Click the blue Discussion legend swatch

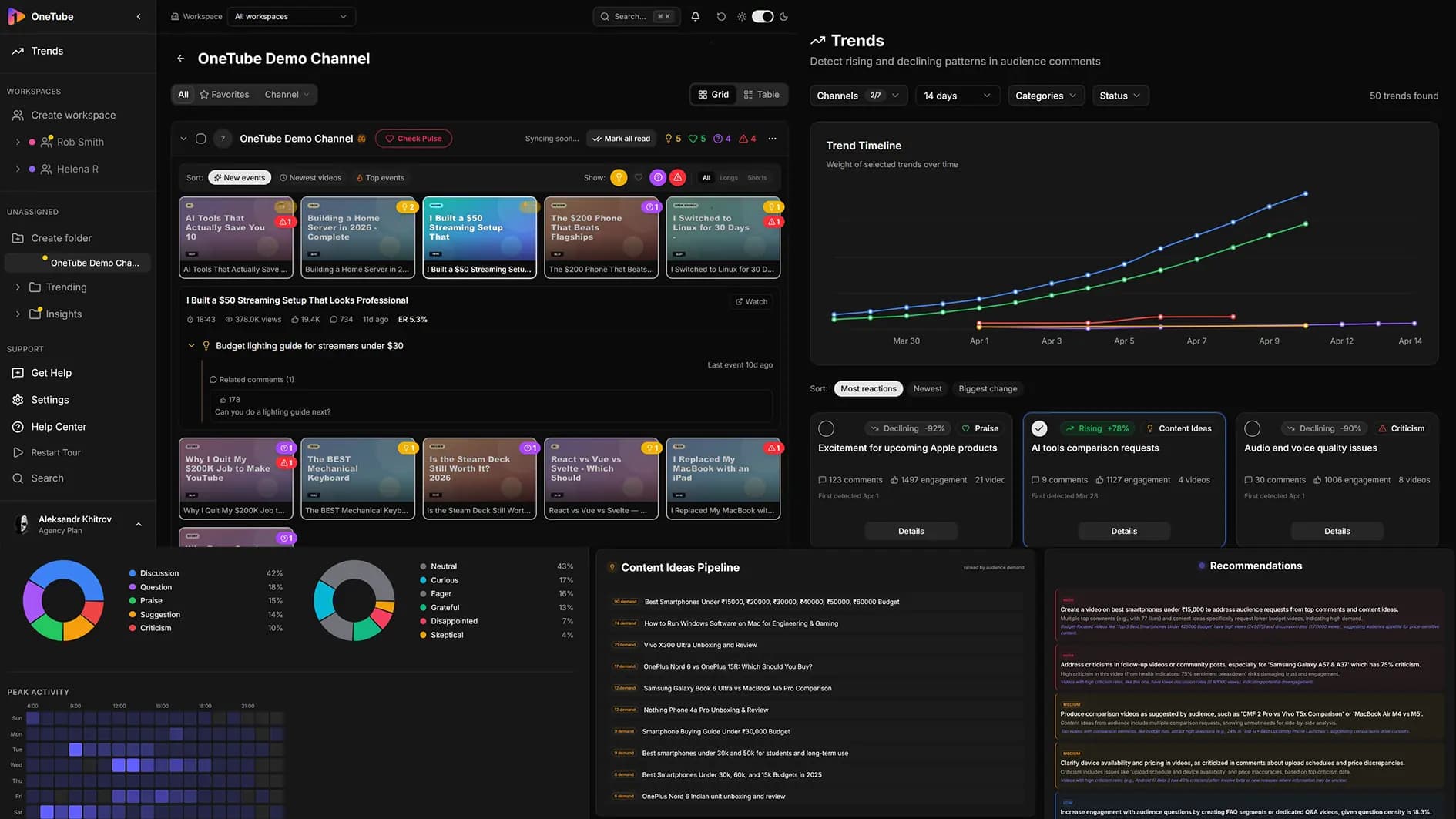(x=133, y=573)
